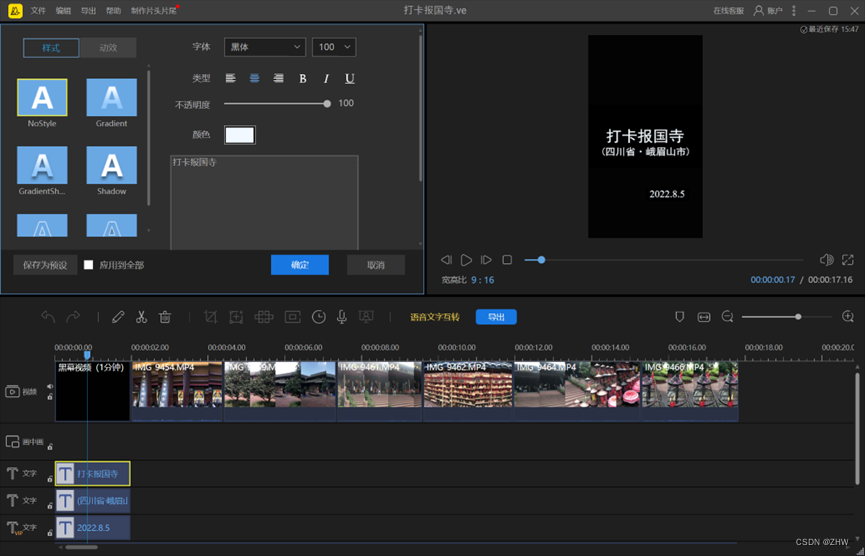This screenshot has height=556, width=865.
Task: Toggle lock on the 画中画 track
Action: 50,446
